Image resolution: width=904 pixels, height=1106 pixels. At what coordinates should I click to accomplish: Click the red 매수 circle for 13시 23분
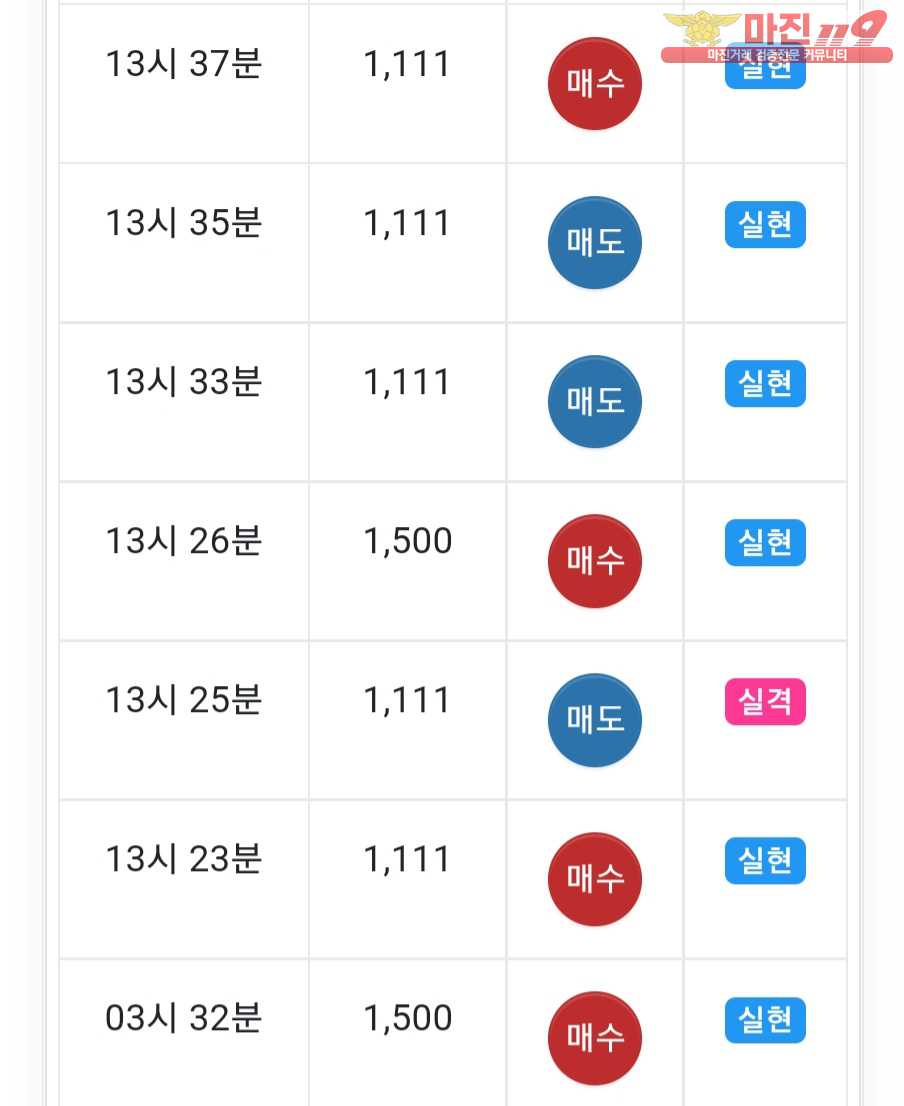595,879
